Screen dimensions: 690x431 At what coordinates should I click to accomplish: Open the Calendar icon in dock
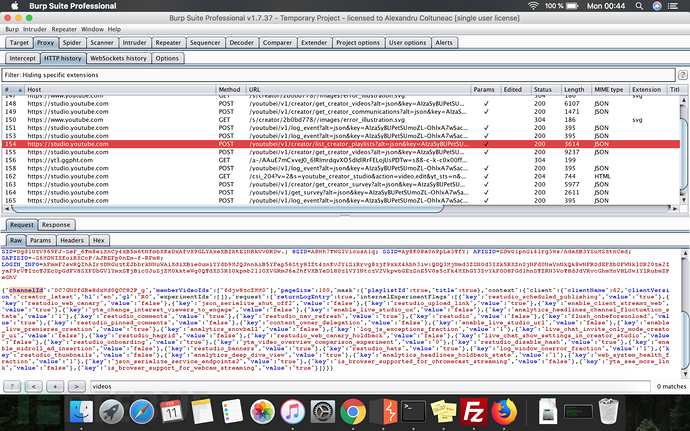point(172,413)
